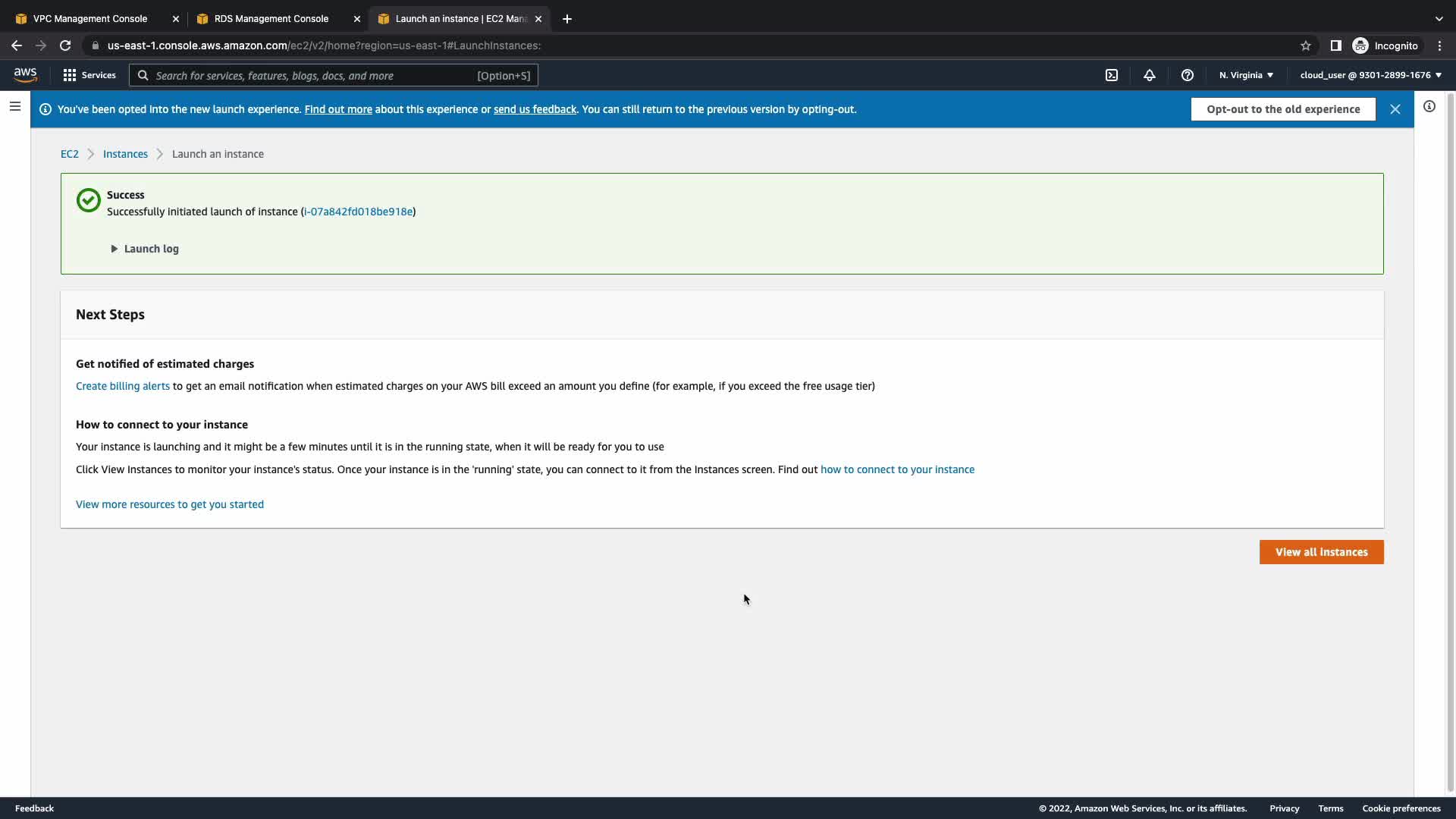Viewport: 1456px width, 819px height.
Task: Switch to the VPC Management Console tab
Action: (x=90, y=19)
